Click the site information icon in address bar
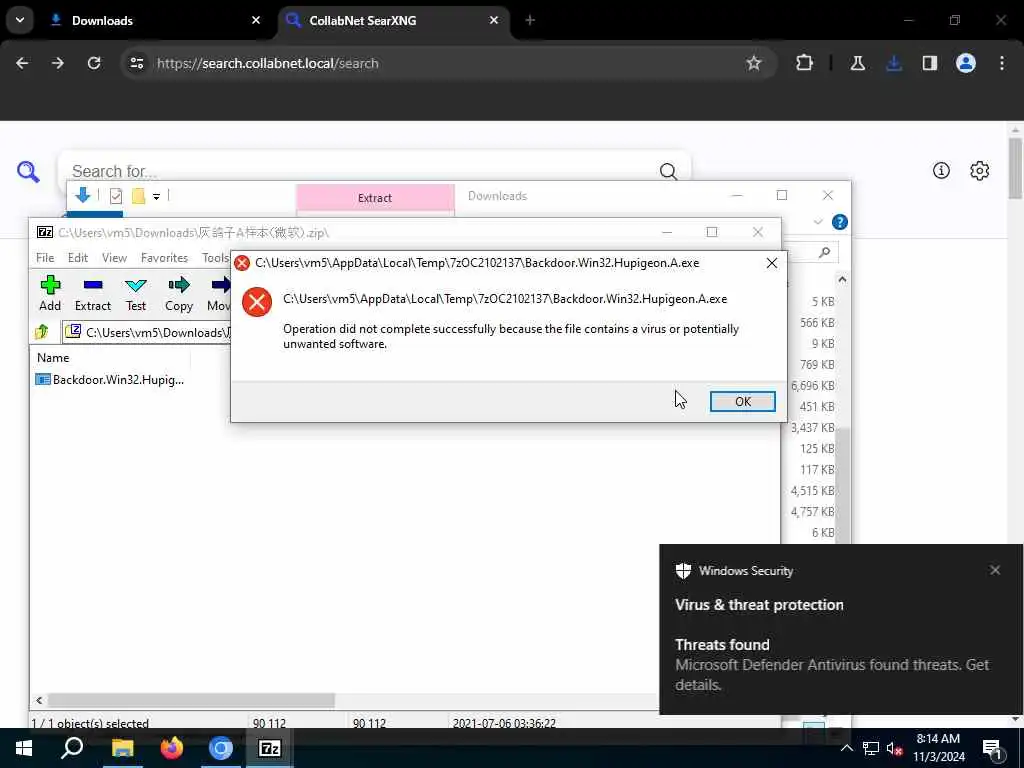The width and height of the screenshot is (1024, 768). (x=136, y=63)
